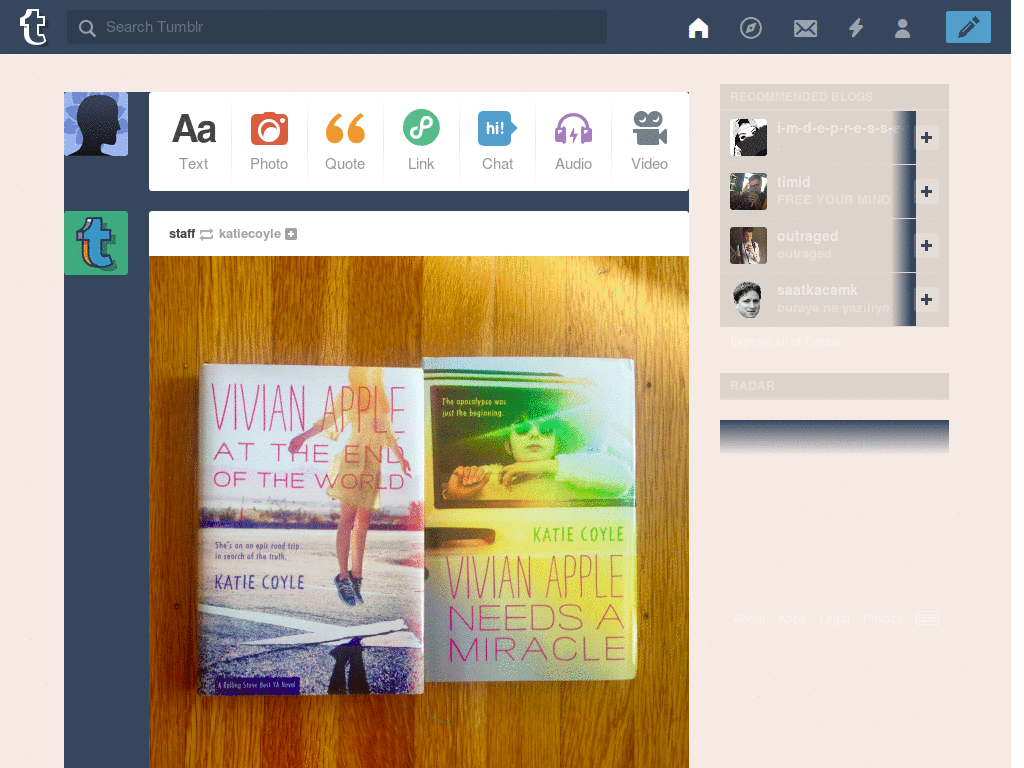This screenshot has height=768, width=1024.
Task: Open the Explore compass icon
Action: pyautogui.click(x=750, y=27)
